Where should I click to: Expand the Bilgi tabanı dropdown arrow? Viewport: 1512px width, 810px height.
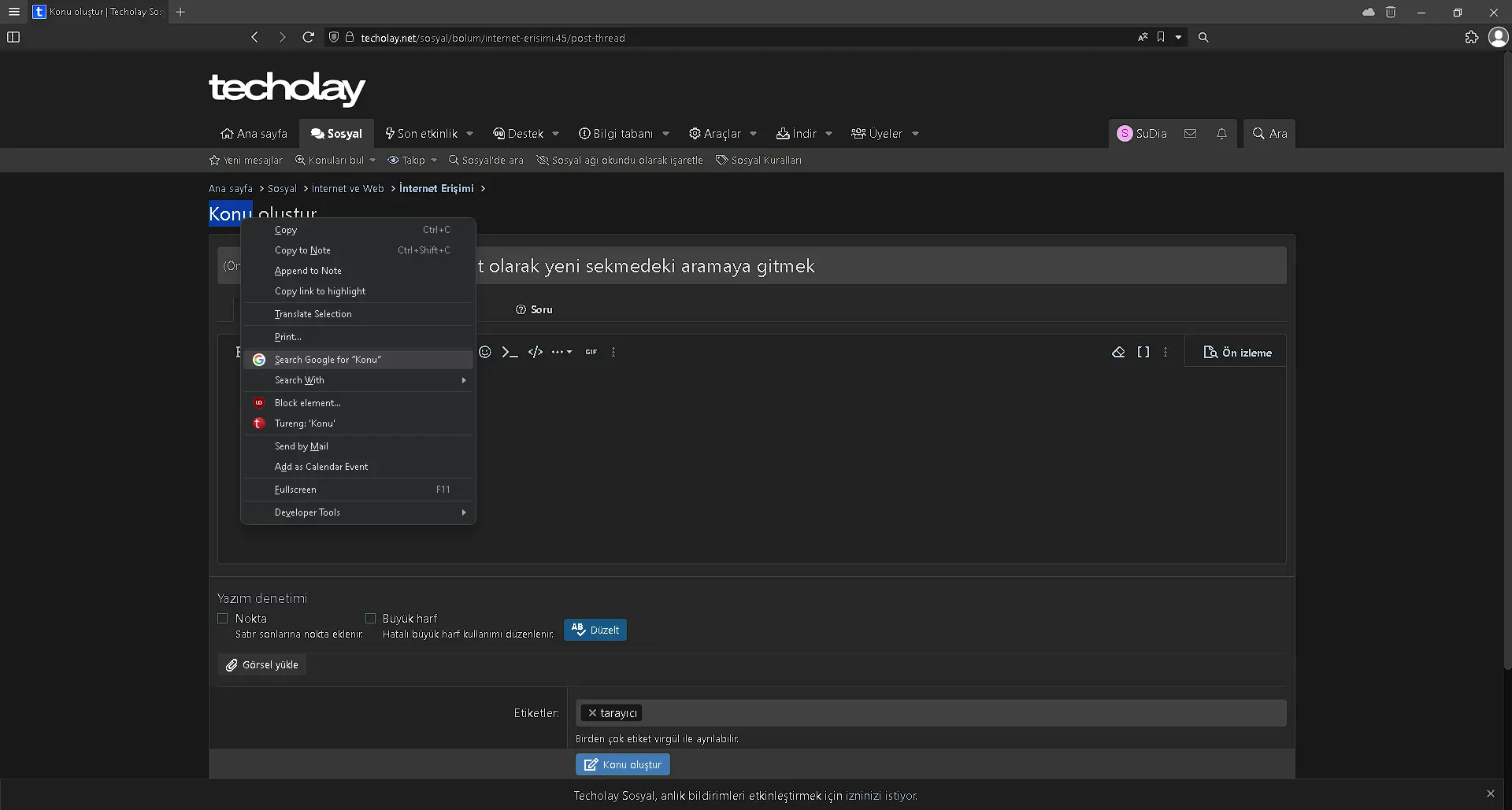tap(666, 134)
